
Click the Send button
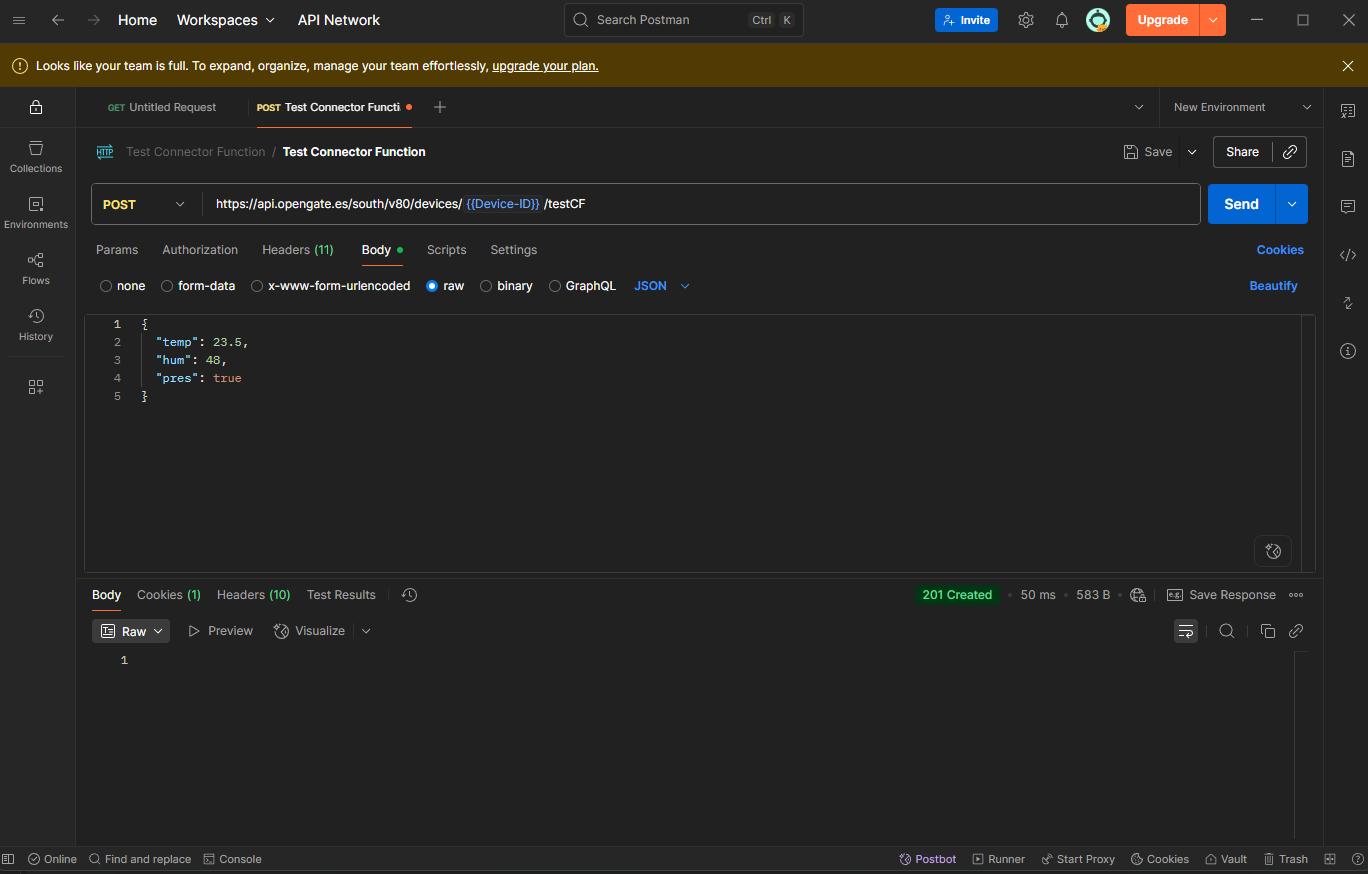tap(1241, 204)
